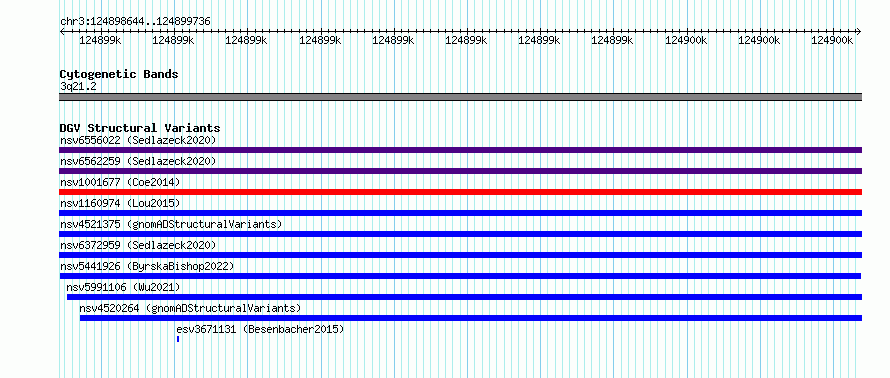Open the nsv4520264 (gnomADStructuralVariants) label

(190, 308)
